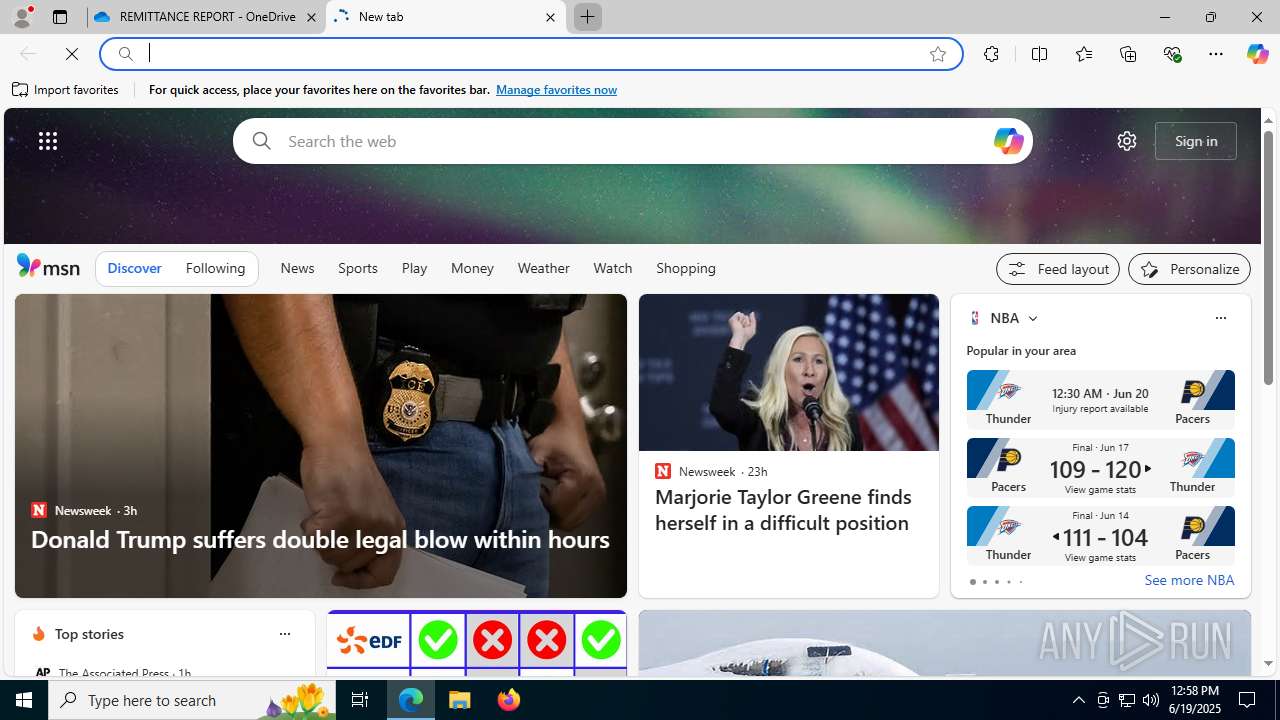Open the Edge profile icon
Viewport: 1280px width, 720px height.
[x=21, y=17]
